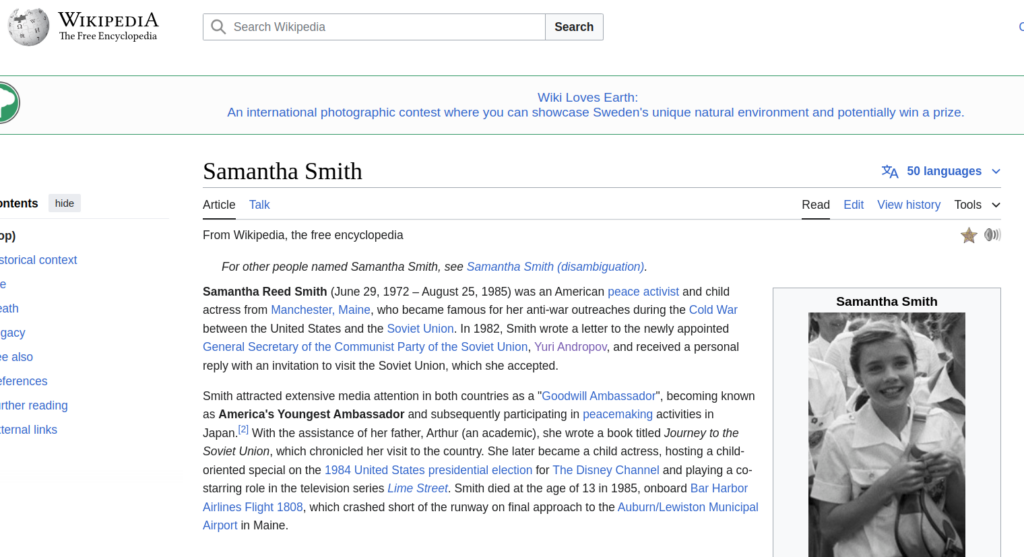Image resolution: width=1024 pixels, height=557 pixels.
Task: Switch to the Talk tab
Action: (x=259, y=205)
